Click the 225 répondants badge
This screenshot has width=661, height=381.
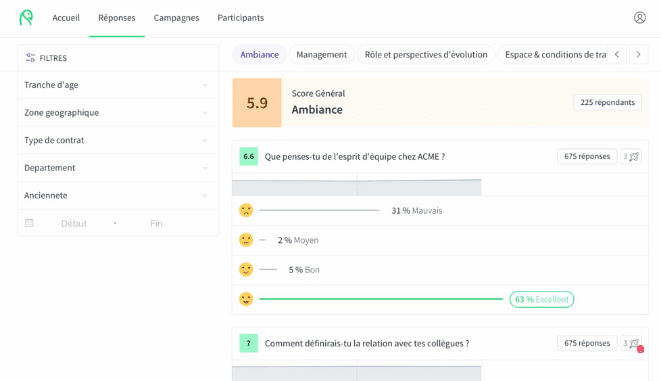(x=607, y=102)
